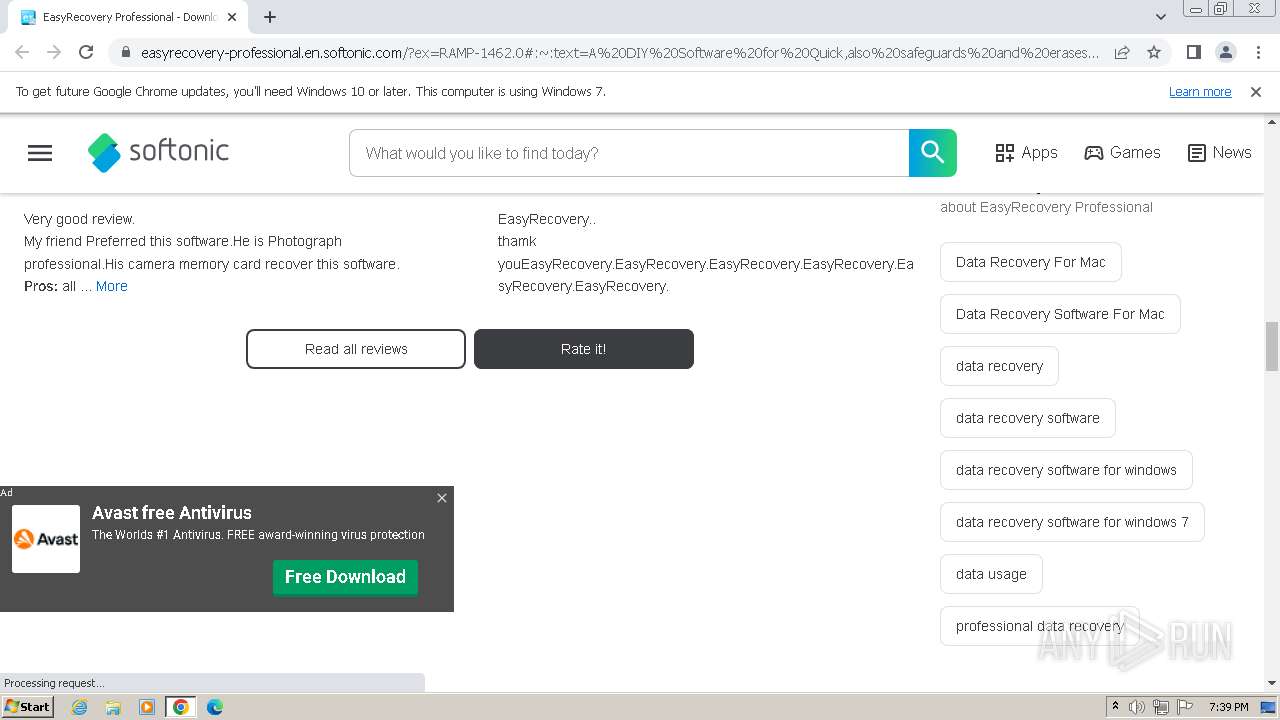Screen dimensions: 1280x720
Task: Close the Avast antivirus ad
Action: [x=442, y=498]
